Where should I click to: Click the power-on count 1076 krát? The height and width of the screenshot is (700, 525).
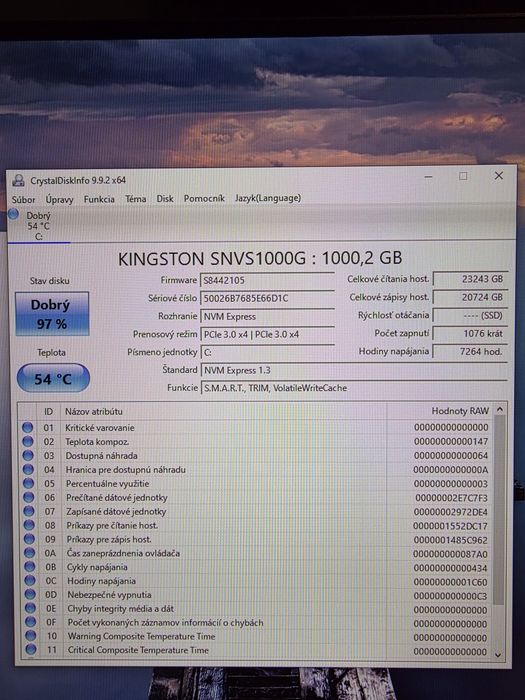point(471,333)
